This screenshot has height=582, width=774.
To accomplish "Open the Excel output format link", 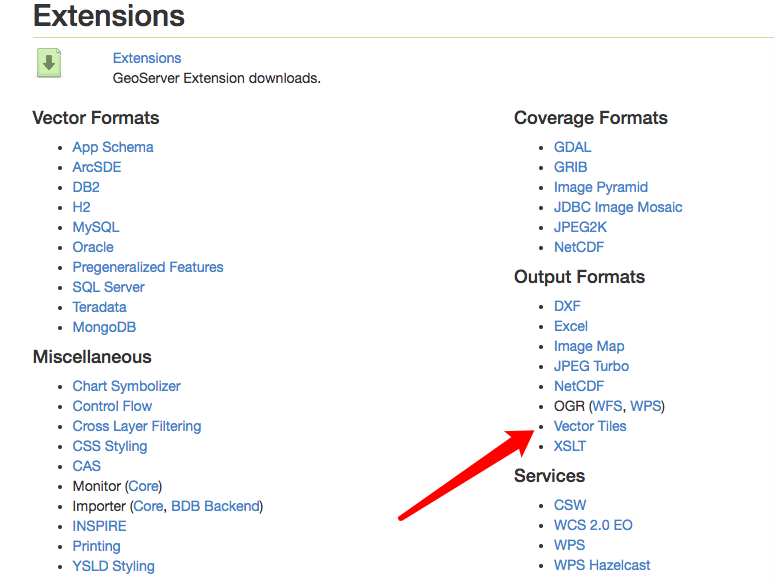I will pos(571,326).
